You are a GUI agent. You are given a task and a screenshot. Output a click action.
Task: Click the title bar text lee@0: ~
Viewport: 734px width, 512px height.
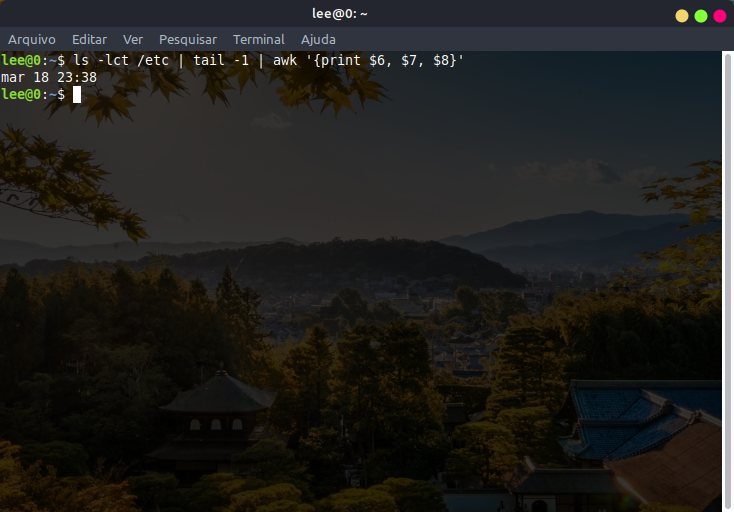pos(340,14)
